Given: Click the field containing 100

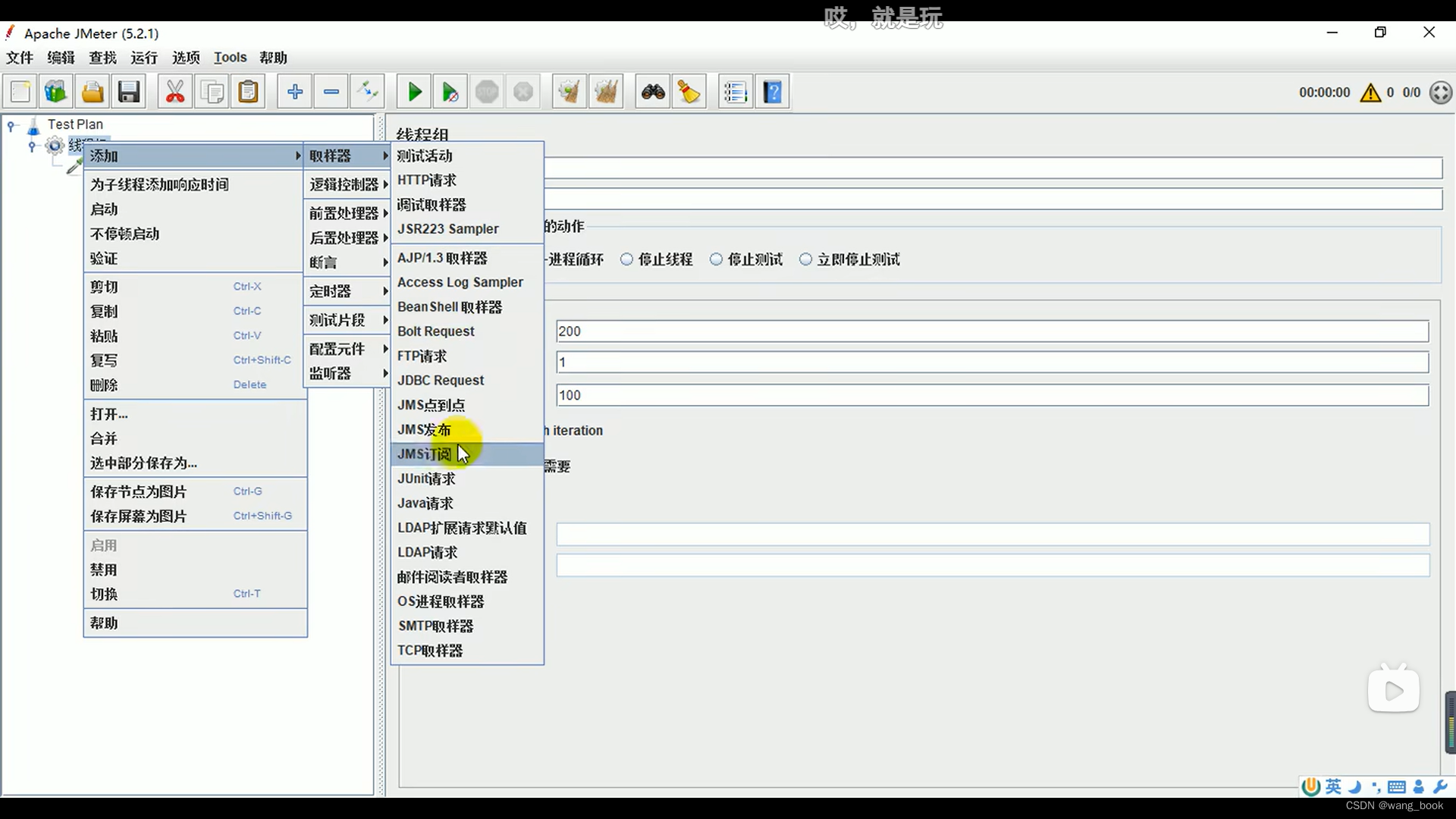Looking at the screenshot, I should 992,395.
